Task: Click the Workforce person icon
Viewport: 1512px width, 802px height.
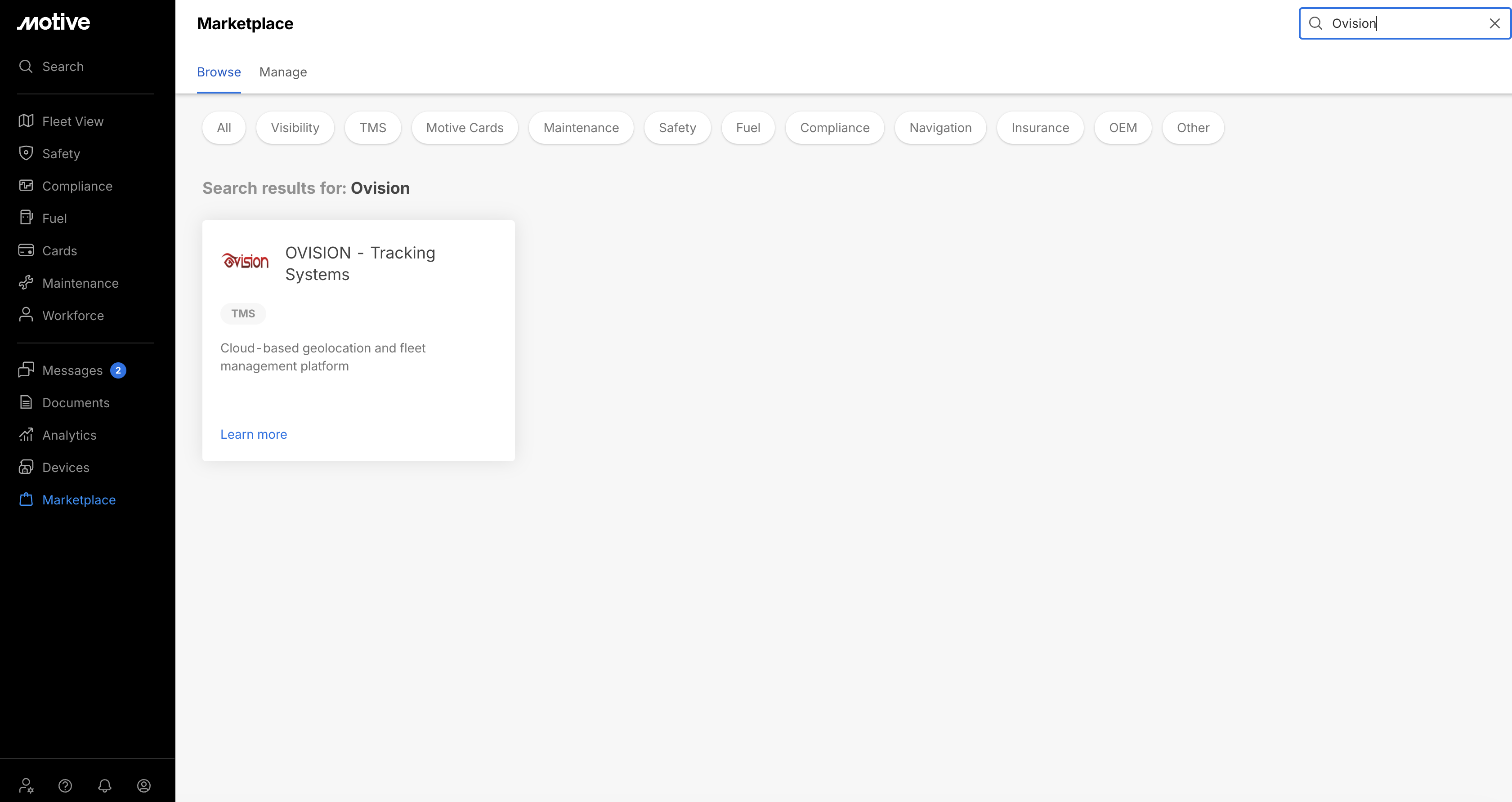Action: [26, 315]
